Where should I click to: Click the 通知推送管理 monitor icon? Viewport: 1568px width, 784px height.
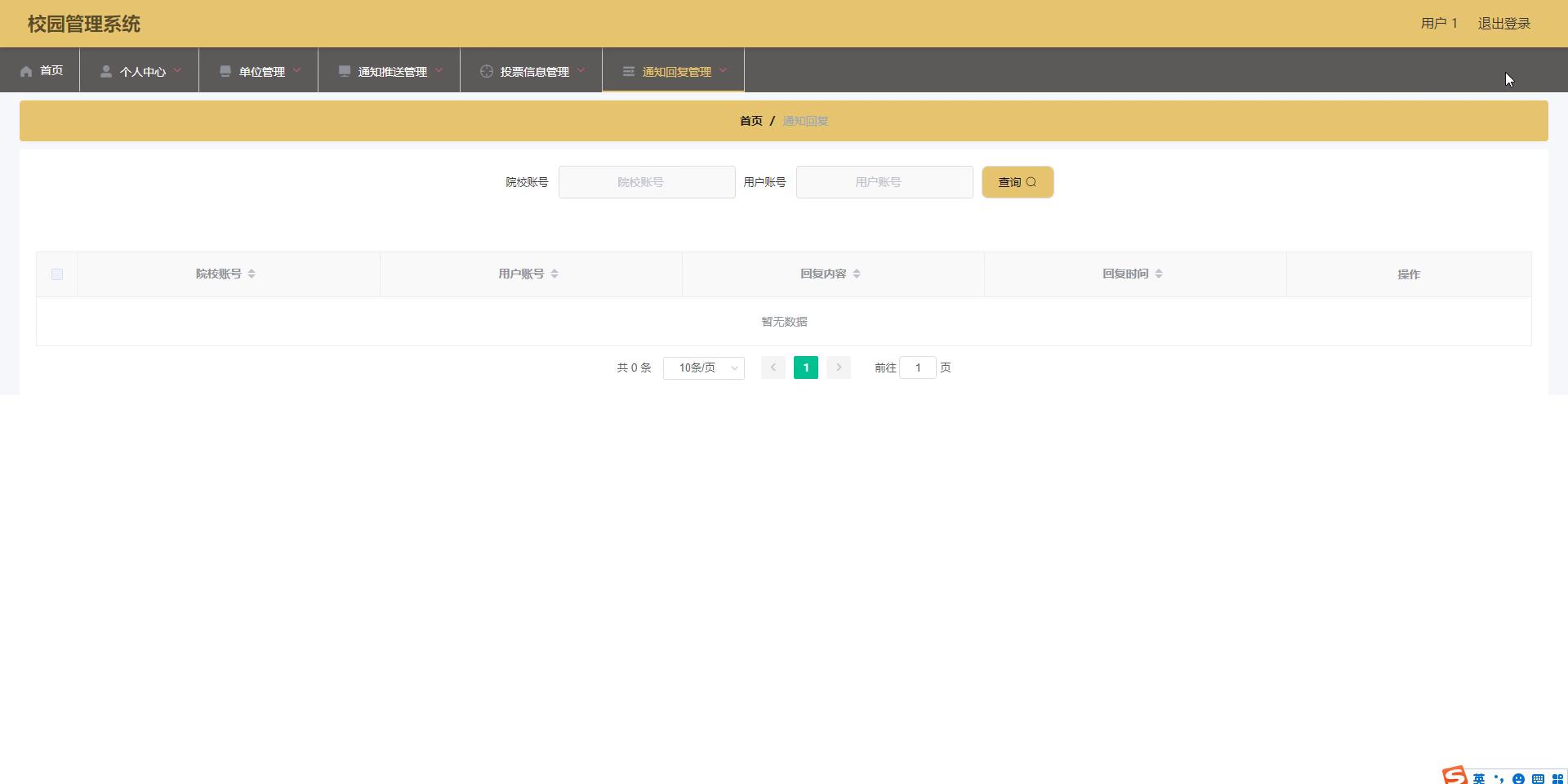pos(345,72)
